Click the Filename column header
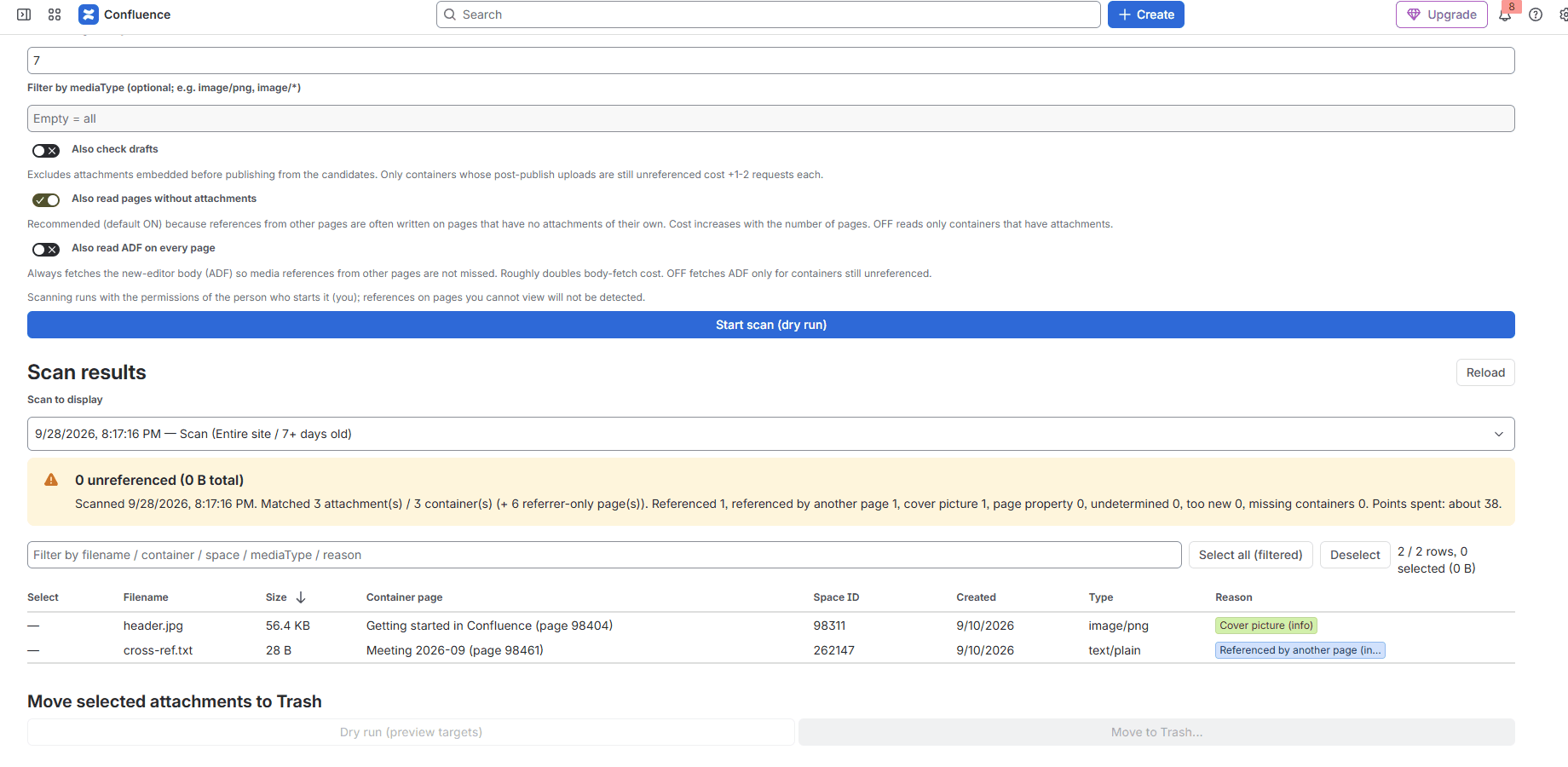The width and height of the screenshot is (1568, 767). click(x=146, y=597)
